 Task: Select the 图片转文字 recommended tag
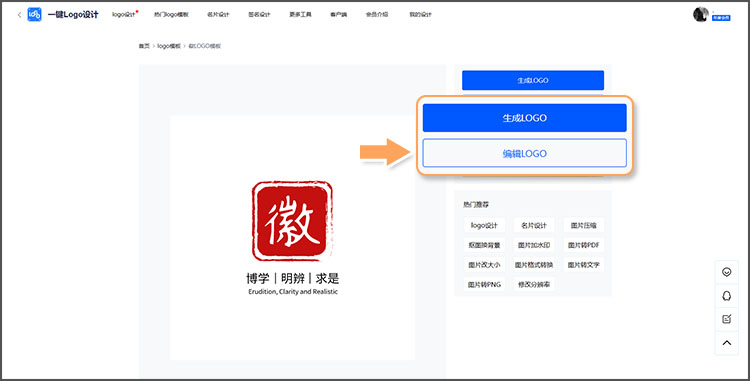584,264
